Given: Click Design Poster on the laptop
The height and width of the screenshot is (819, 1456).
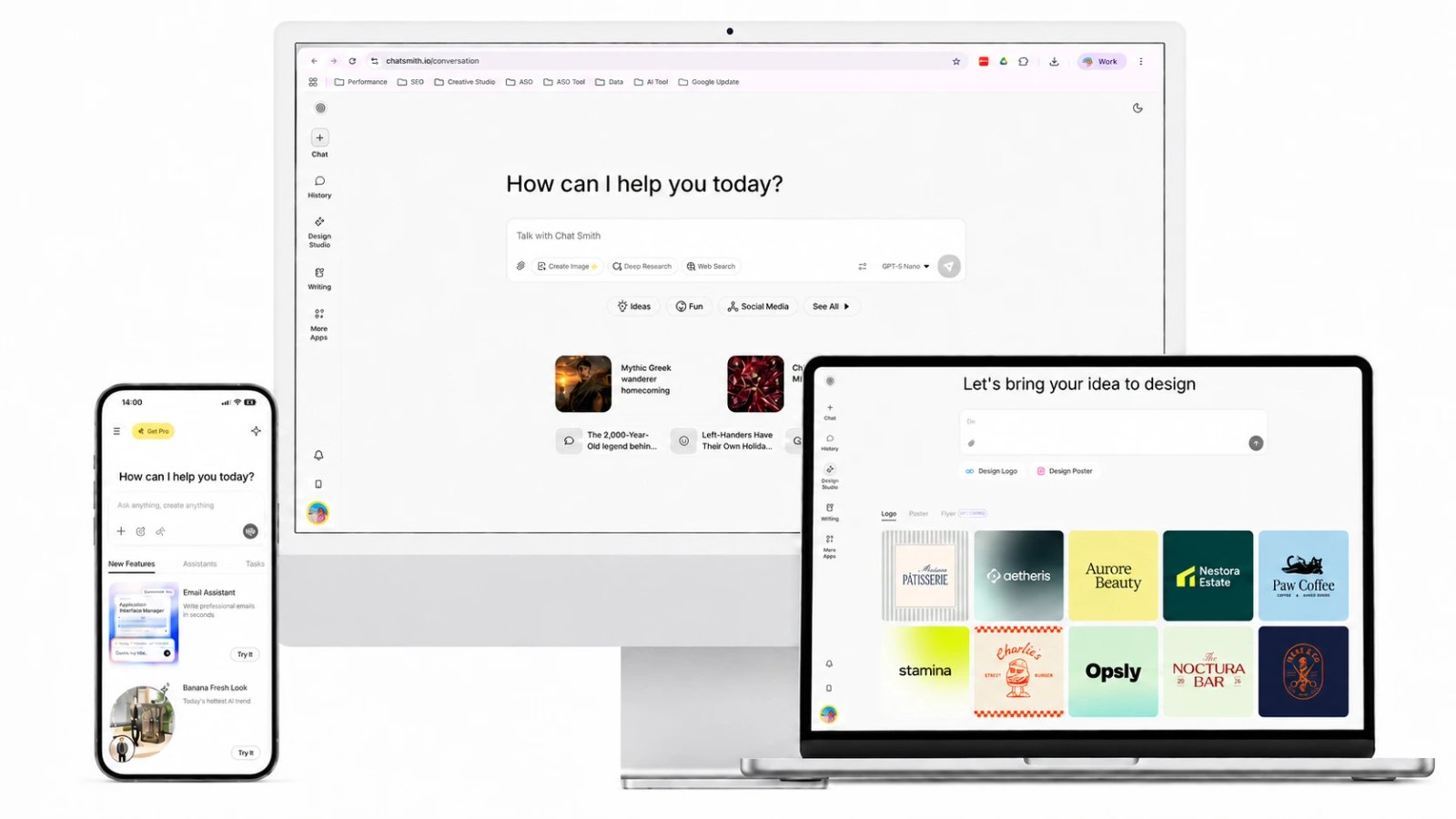Looking at the screenshot, I should (1065, 471).
